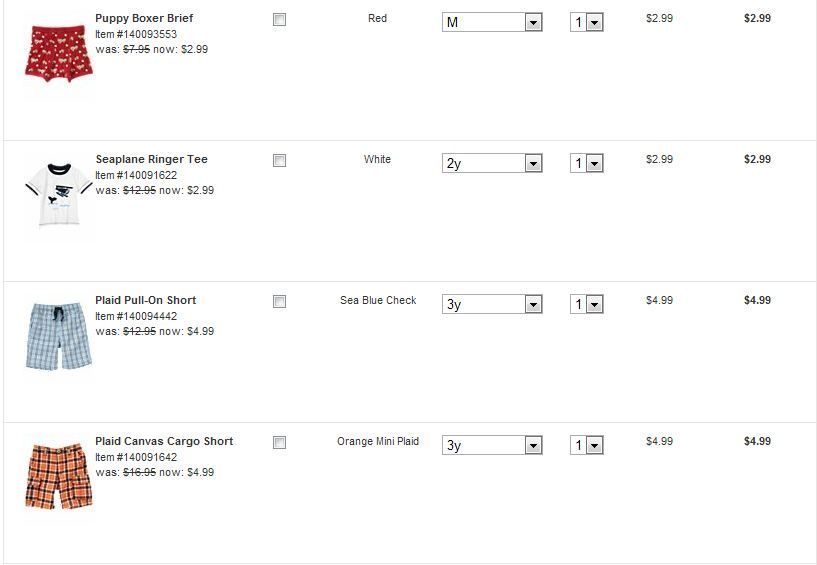This screenshot has height=565, width=817.
Task: Click the Seaplane Ringer Tee title link
Action: 151,159
